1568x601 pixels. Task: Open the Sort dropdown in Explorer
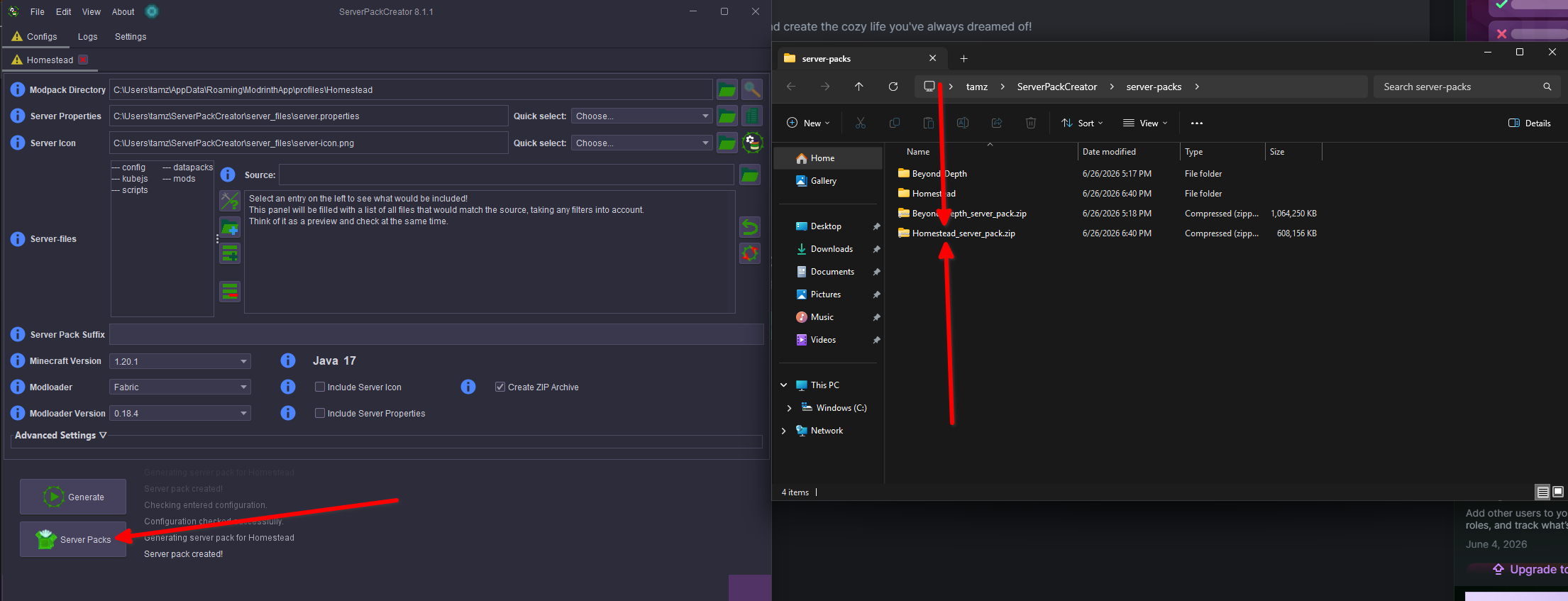coord(1082,123)
